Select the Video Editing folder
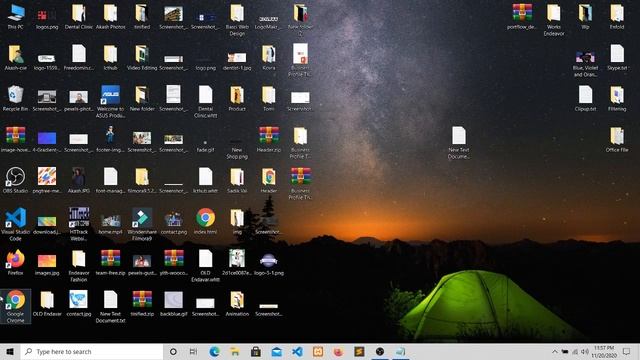 click(142, 58)
